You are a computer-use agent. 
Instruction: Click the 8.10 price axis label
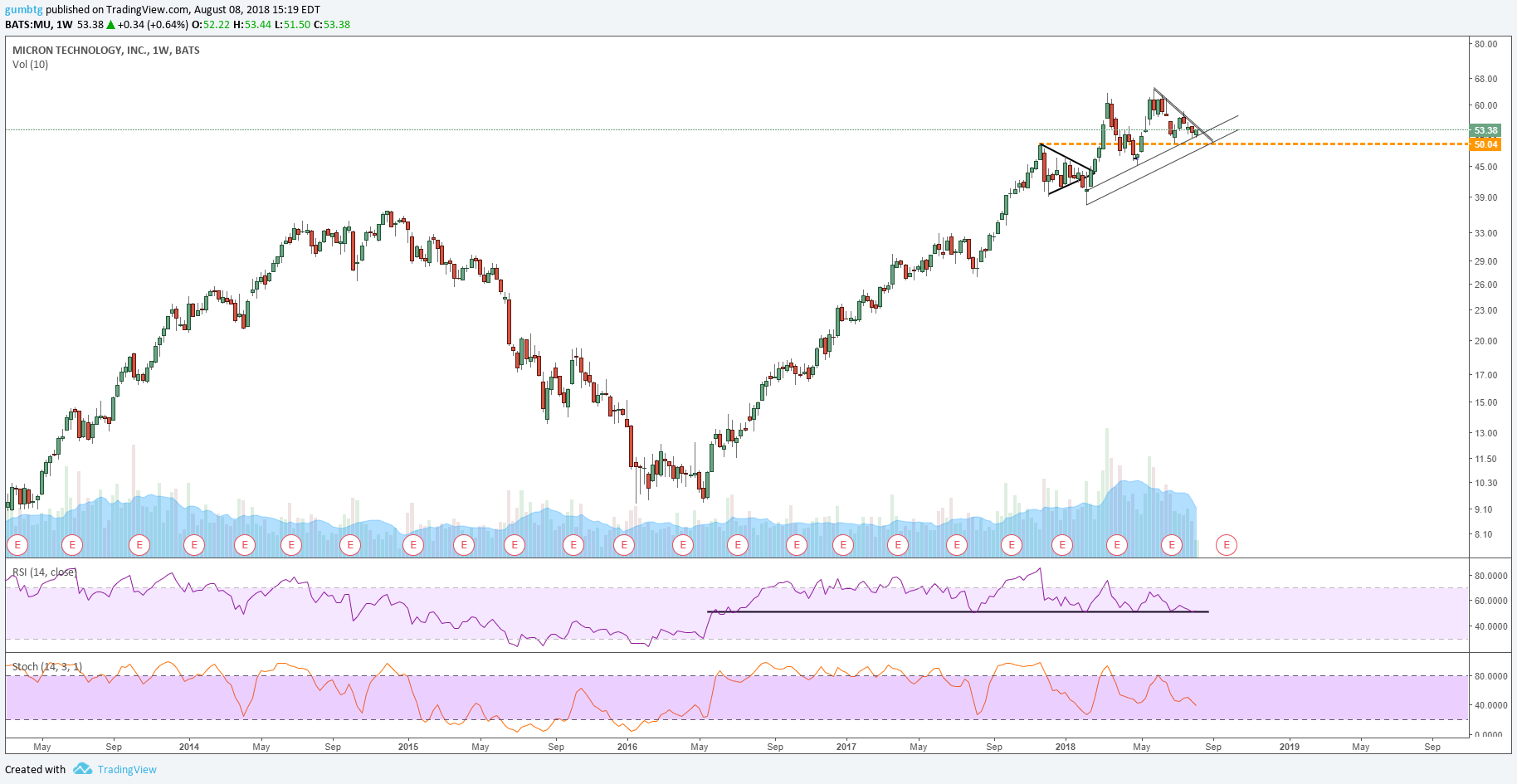point(1483,534)
